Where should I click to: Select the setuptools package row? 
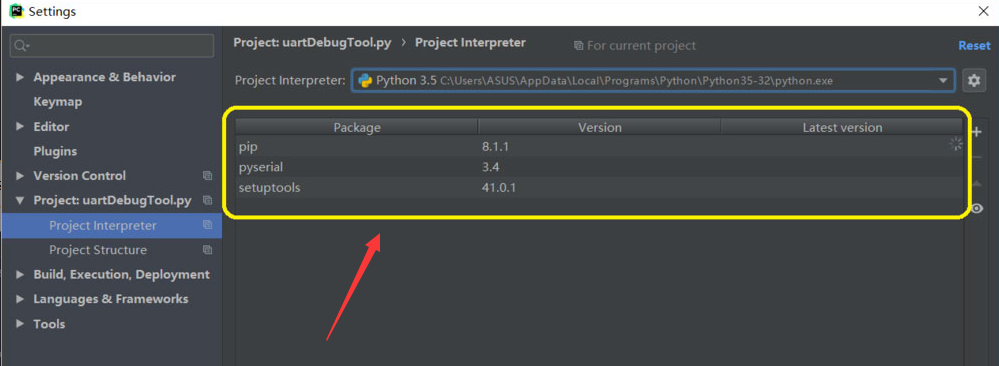coord(599,187)
